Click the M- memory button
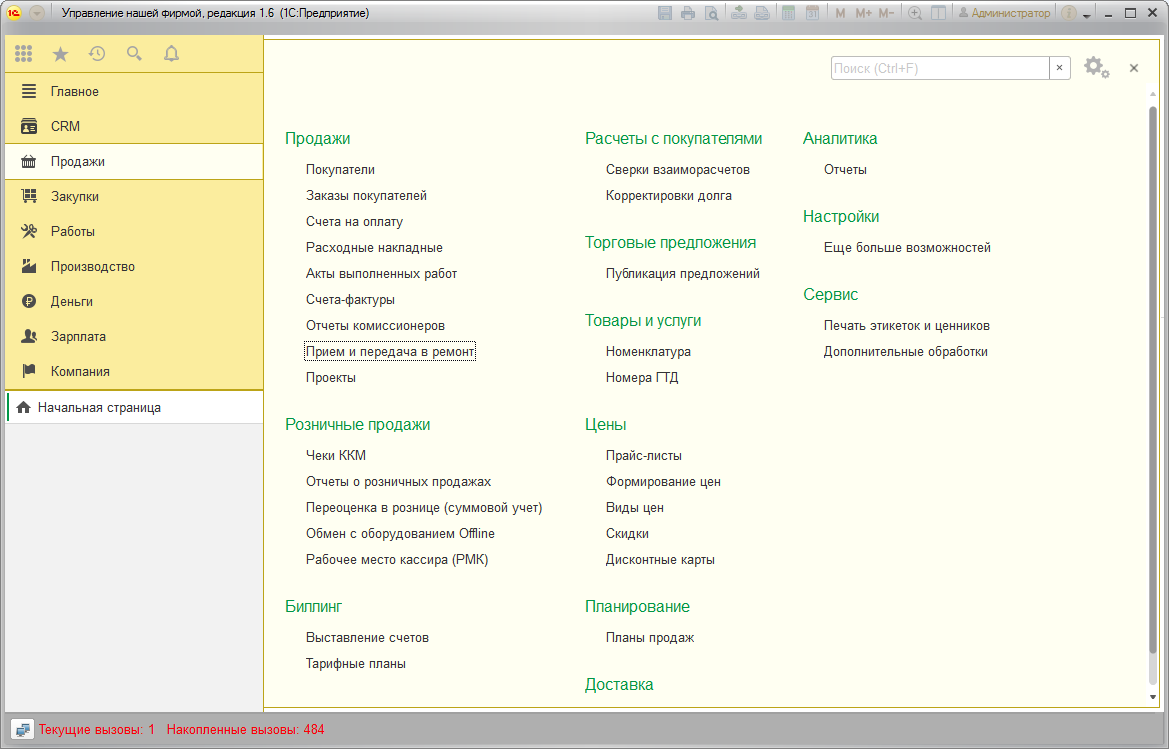The image size is (1169, 749). 886,13
